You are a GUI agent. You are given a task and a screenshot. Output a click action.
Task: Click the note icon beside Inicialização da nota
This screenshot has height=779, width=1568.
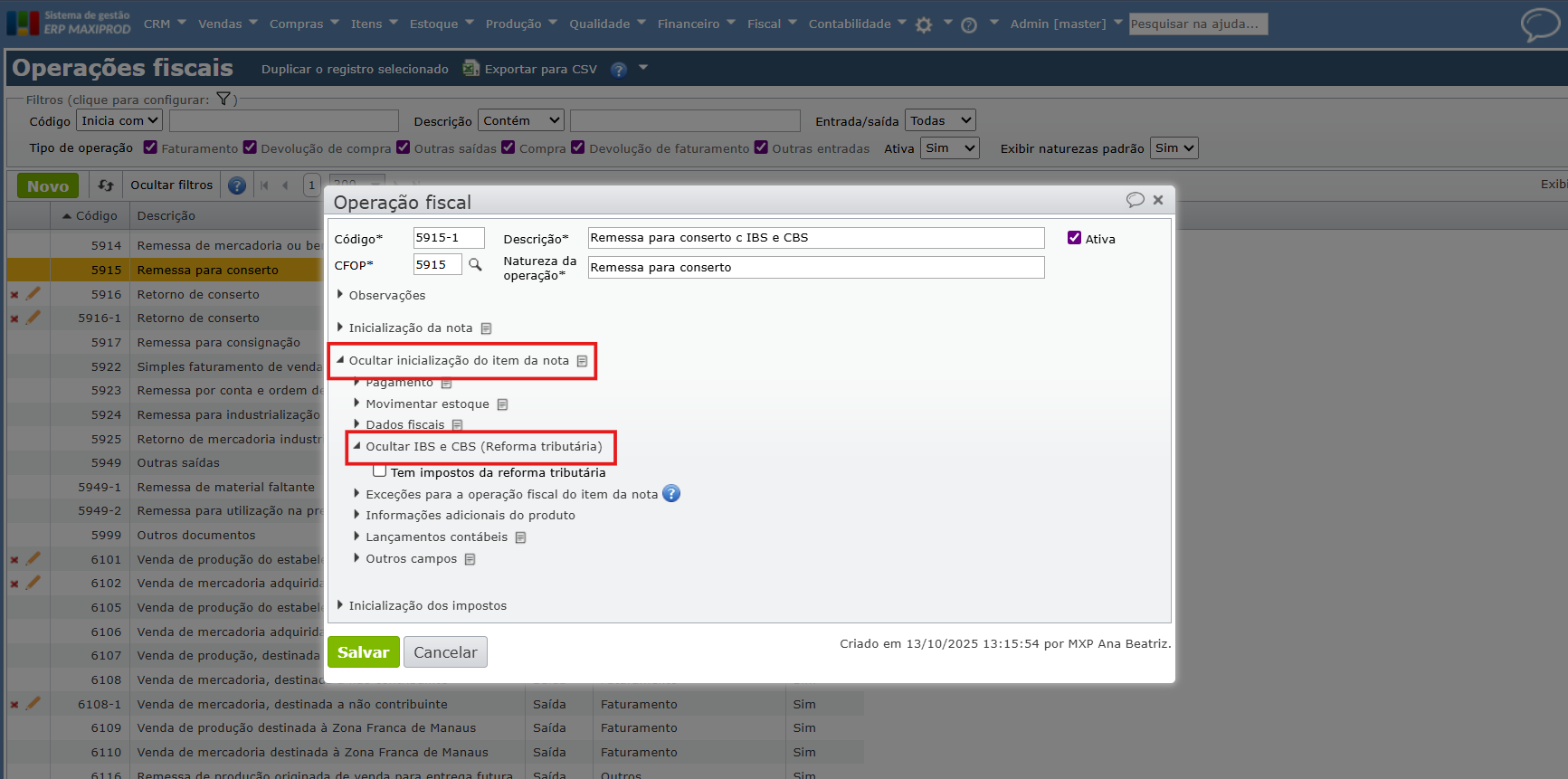click(486, 328)
